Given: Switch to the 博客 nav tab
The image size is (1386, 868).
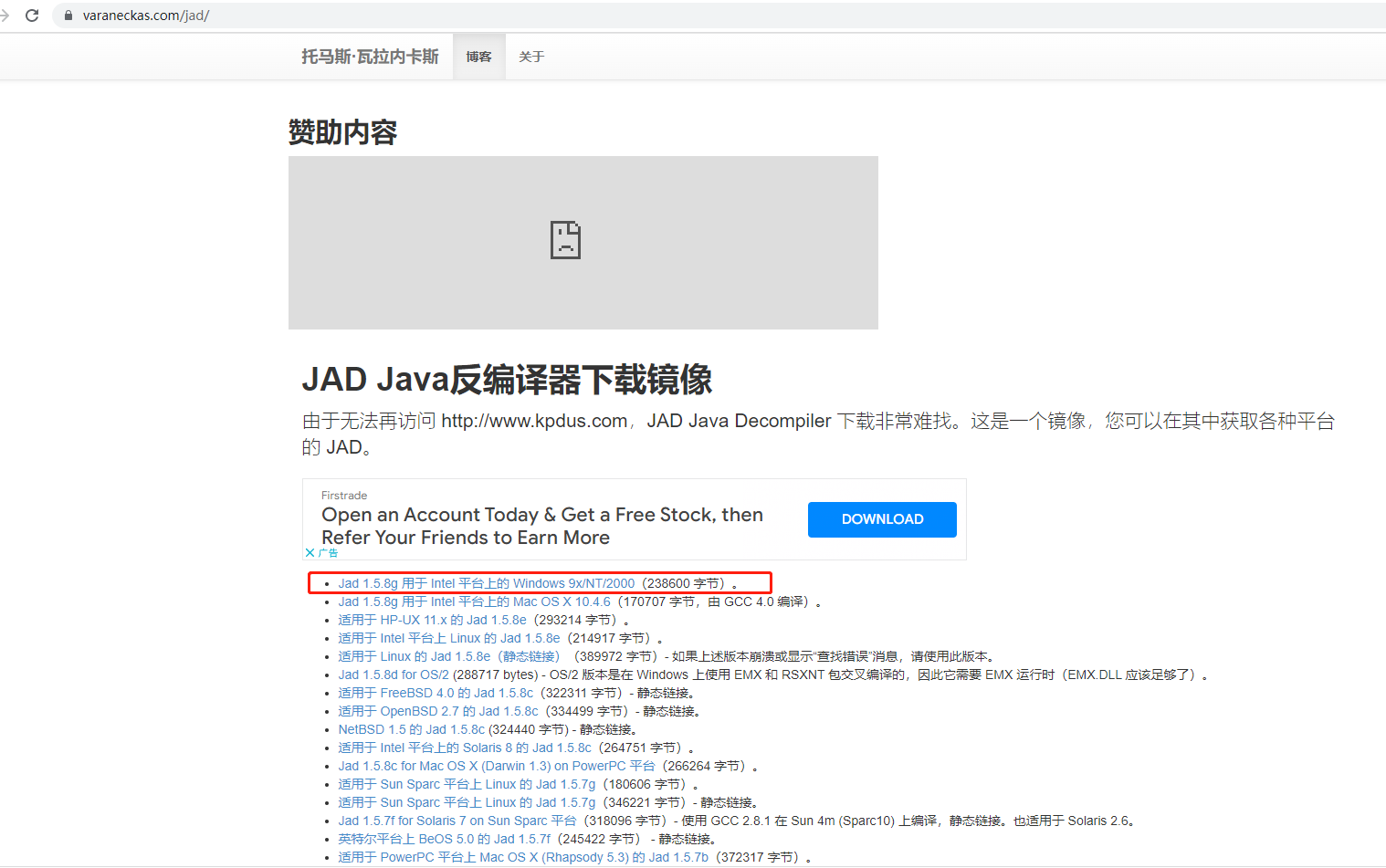Looking at the screenshot, I should (478, 57).
